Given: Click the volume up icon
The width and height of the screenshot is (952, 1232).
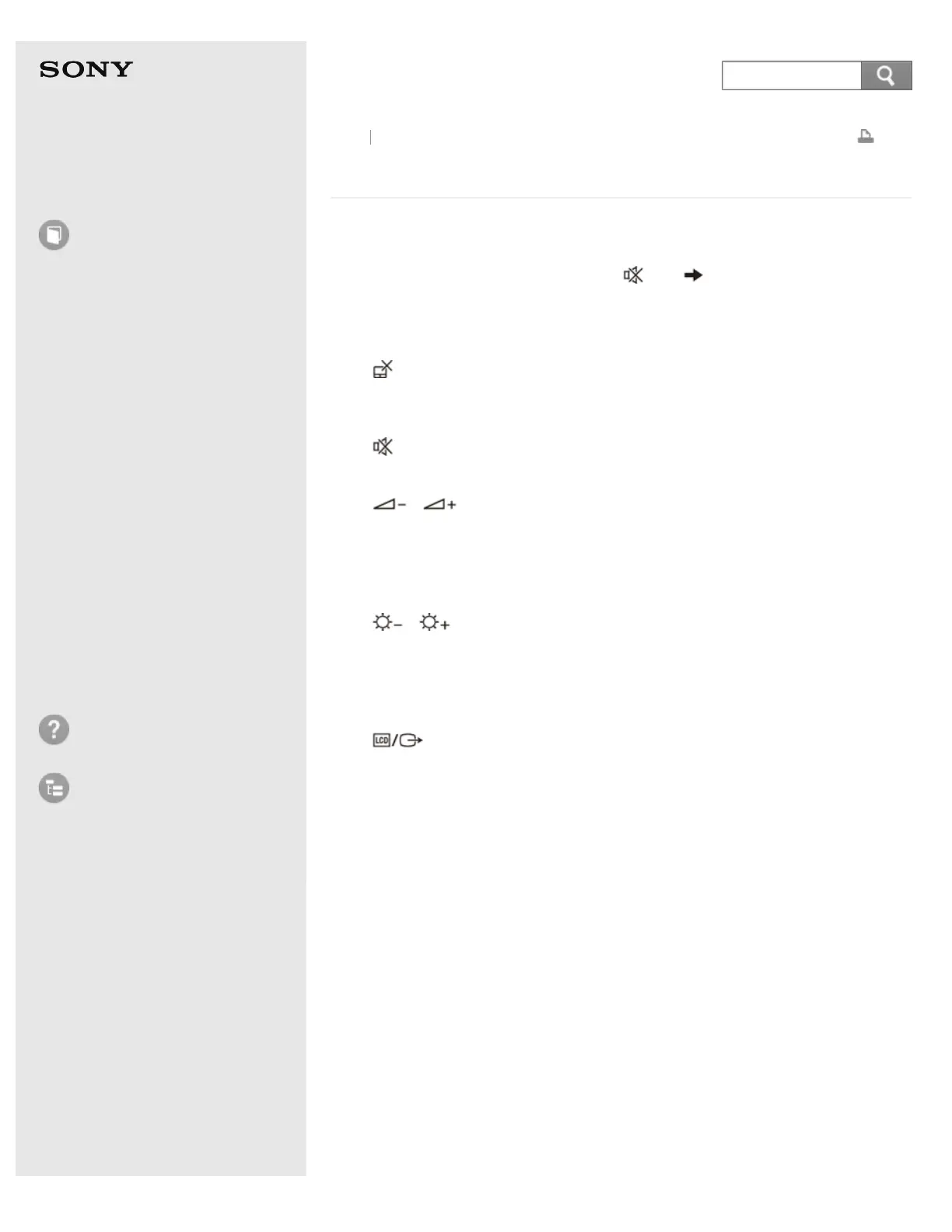Looking at the screenshot, I should coord(439,505).
